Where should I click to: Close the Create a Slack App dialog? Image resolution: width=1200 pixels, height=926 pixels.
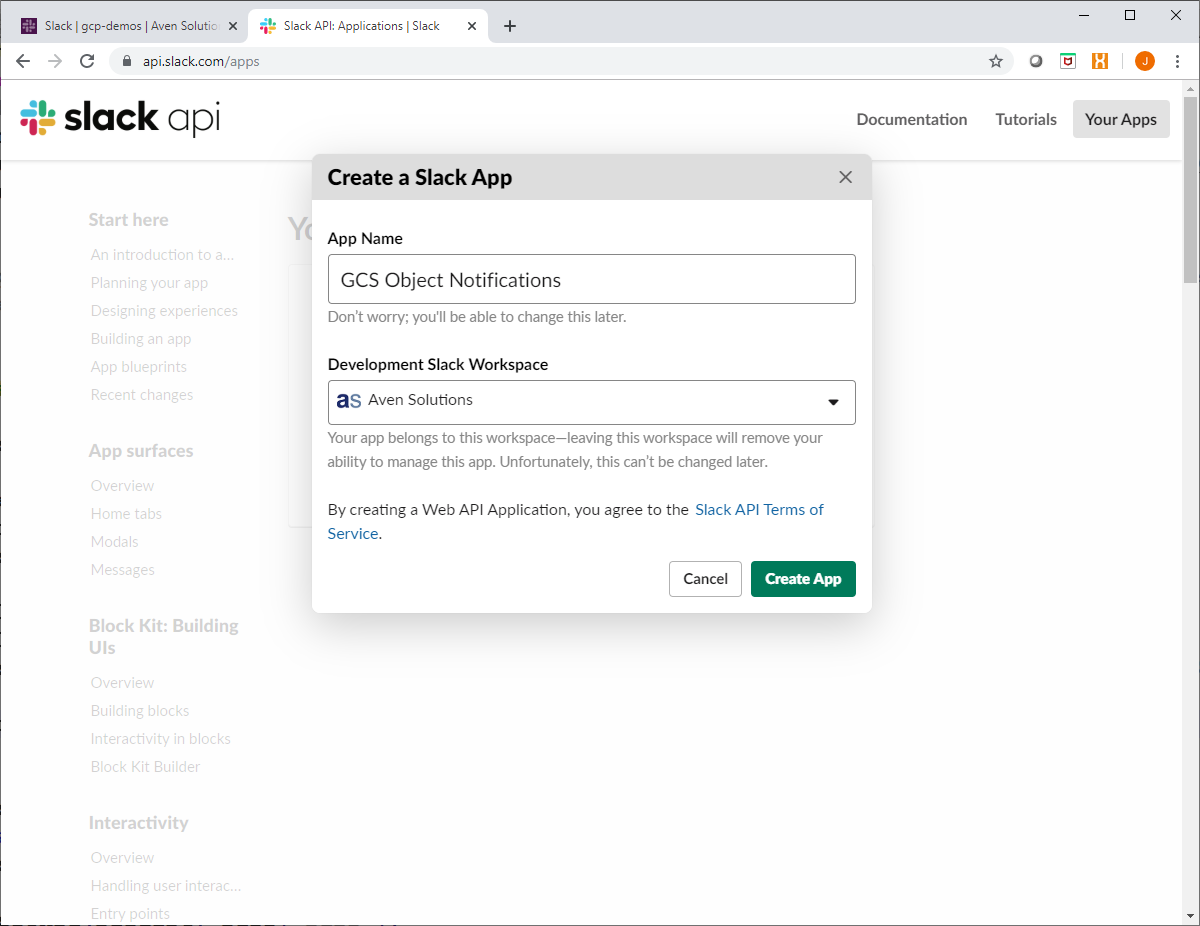click(x=845, y=177)
